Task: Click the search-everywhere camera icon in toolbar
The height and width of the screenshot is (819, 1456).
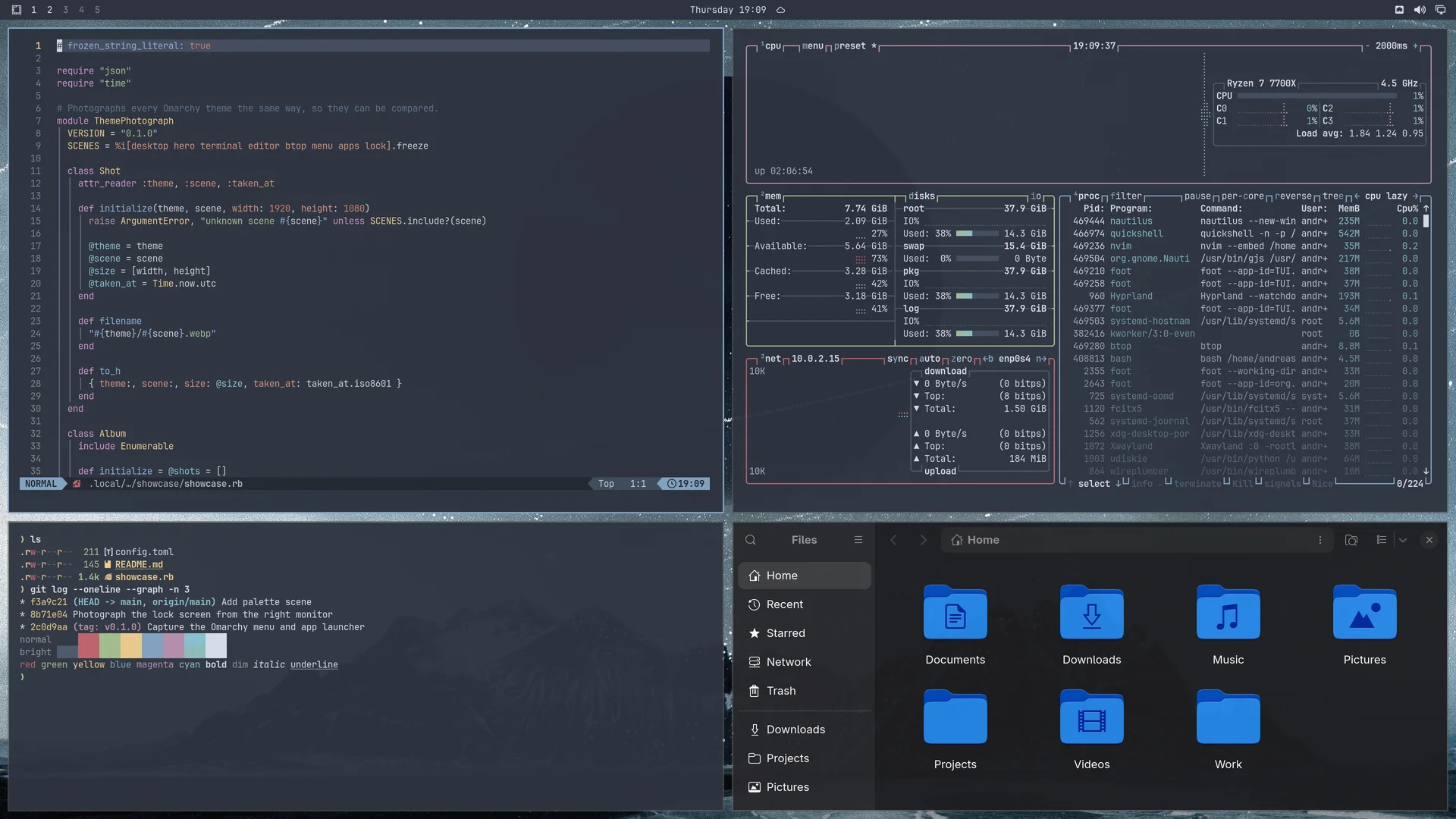Action: [1351, 540]
